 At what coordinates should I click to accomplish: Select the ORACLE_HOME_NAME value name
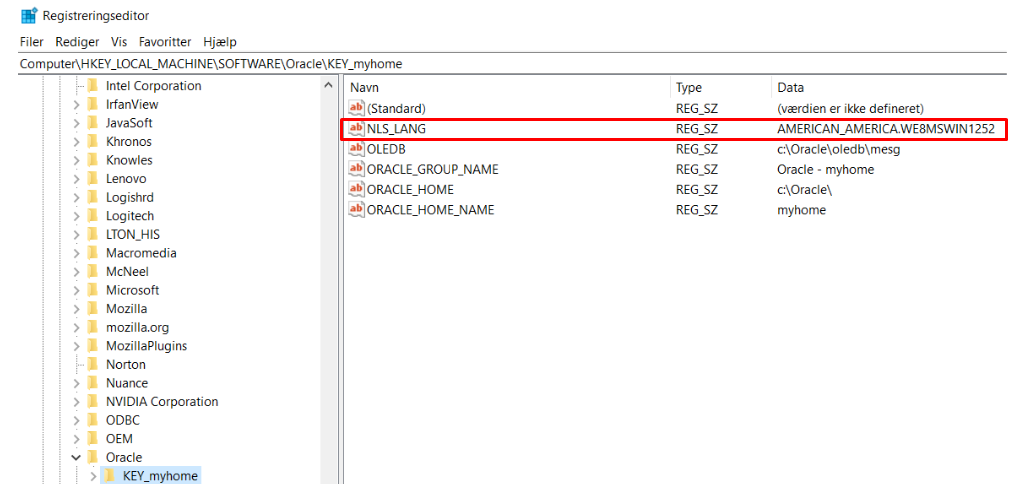click(x=430, y=210)
